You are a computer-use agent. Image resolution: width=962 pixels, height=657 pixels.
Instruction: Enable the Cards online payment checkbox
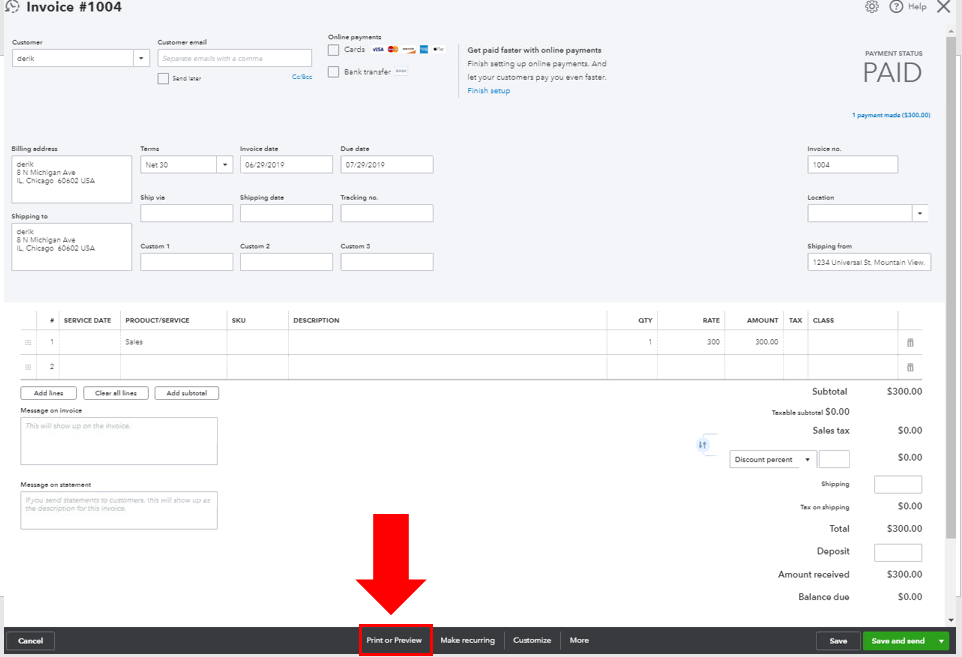(x=333, y=50)
